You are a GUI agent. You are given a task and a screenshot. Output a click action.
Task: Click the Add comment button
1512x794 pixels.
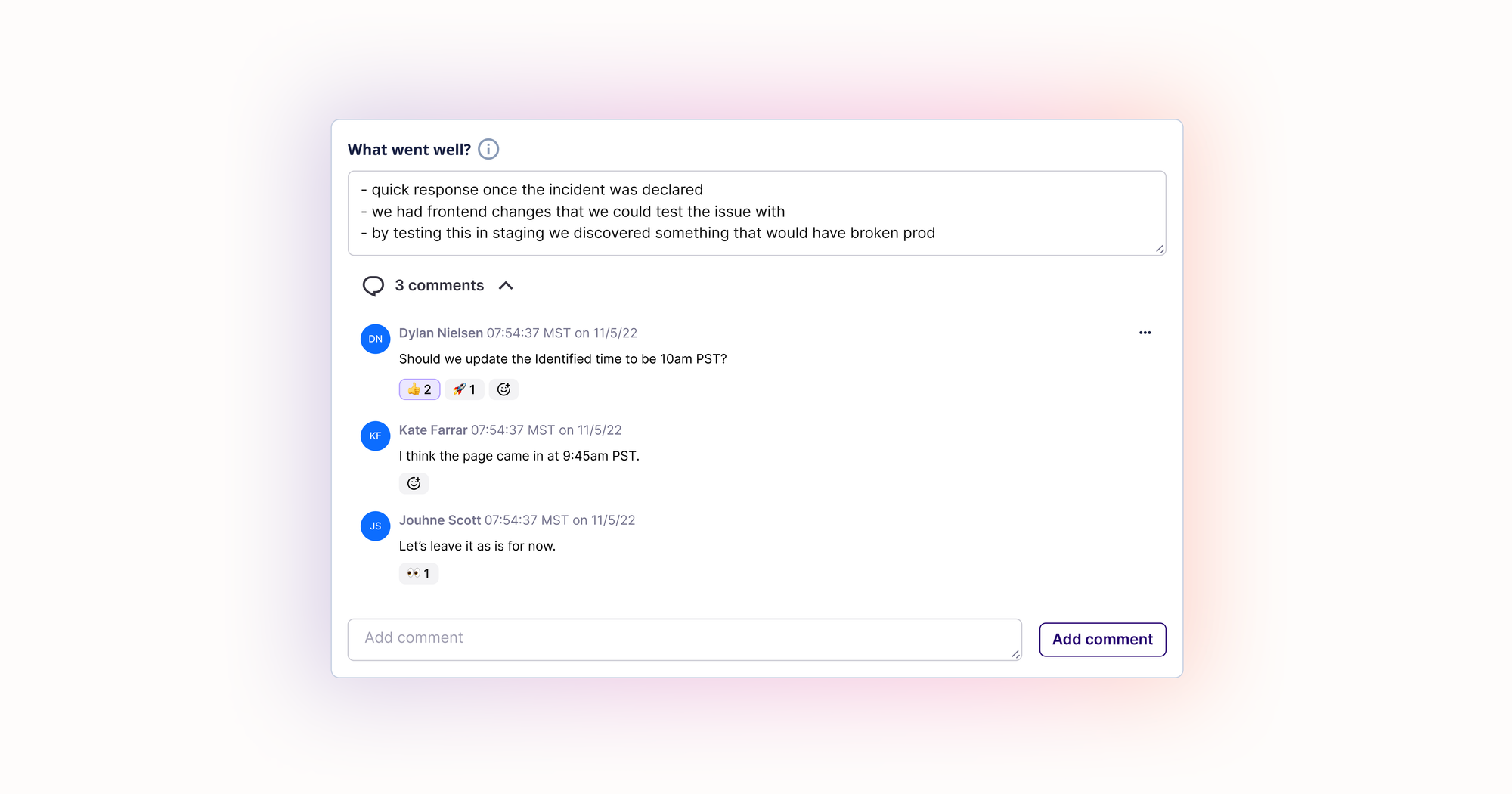[1102, 639]
